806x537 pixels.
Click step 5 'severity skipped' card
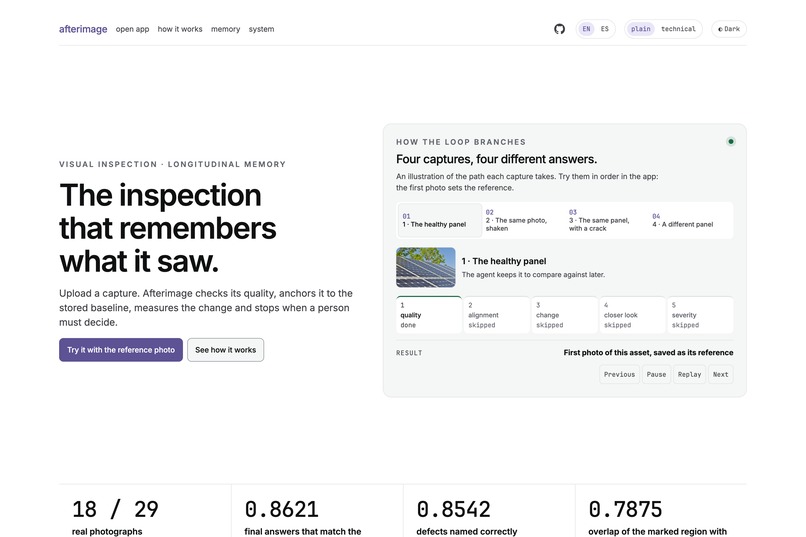click(x=700, y=315)
